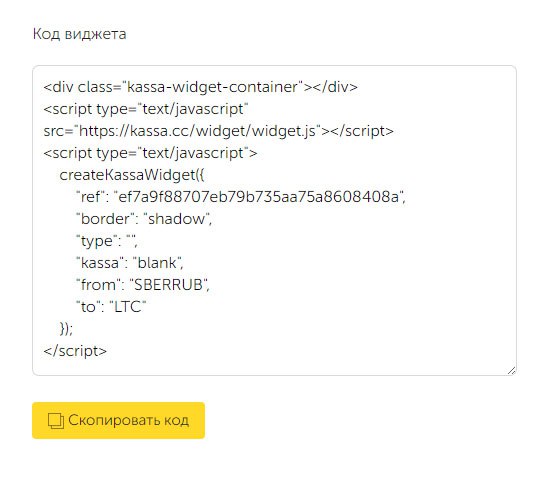
Task: Place cursor in kassa-widget-container div line
Action: pyautogui.click(x=201, y=87)
